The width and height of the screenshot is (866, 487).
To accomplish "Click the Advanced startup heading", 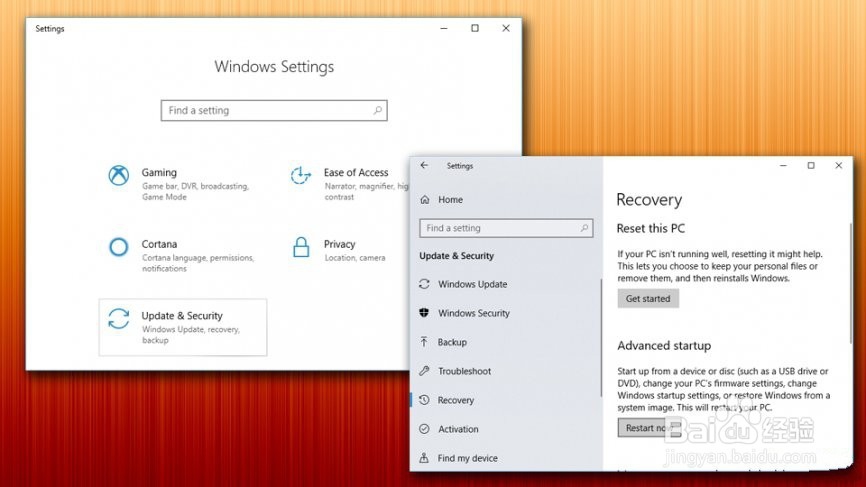I will (x=664, y=346).
